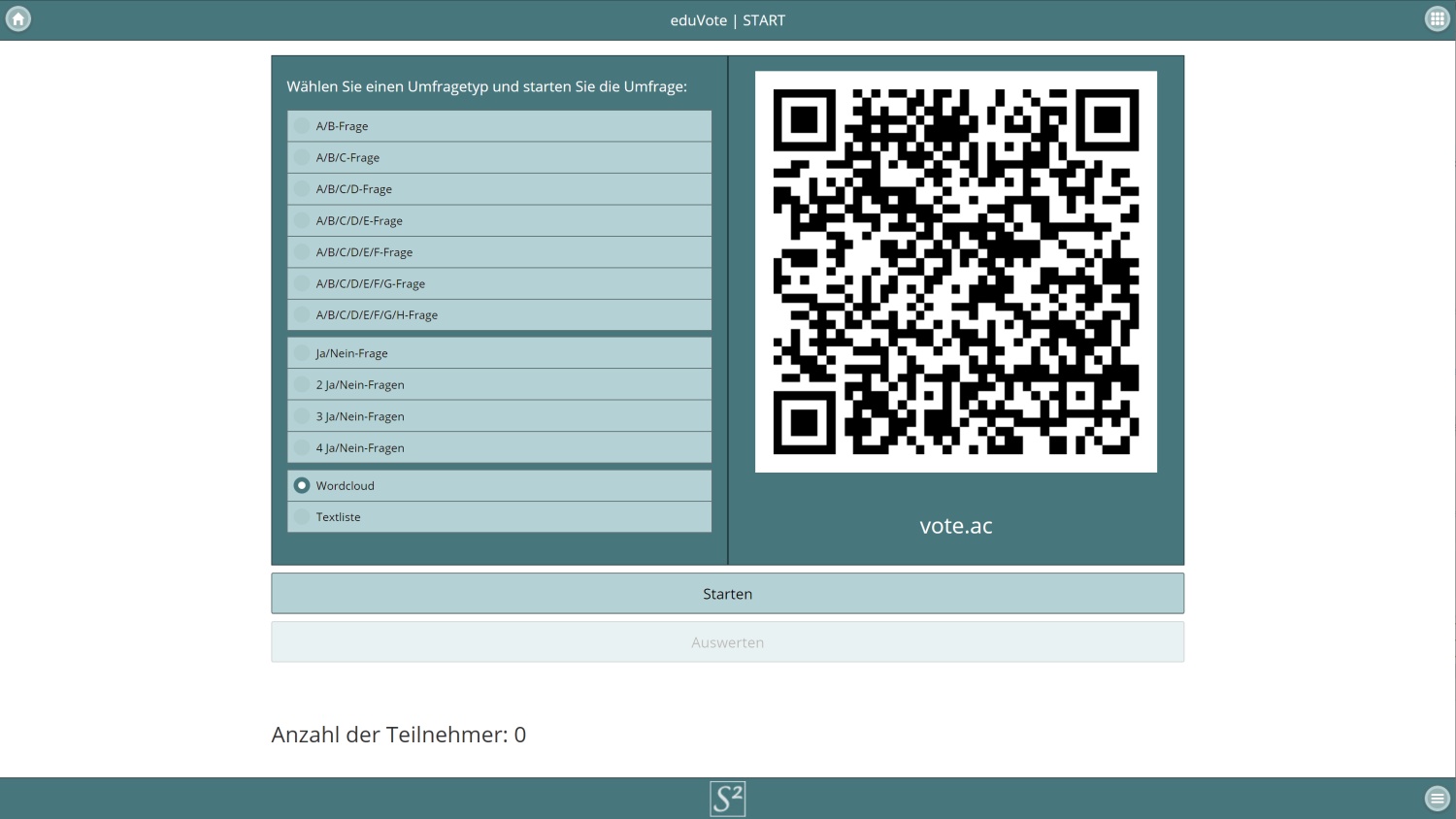Click the Starten button
1456x819 pixels.
[727, 593]
